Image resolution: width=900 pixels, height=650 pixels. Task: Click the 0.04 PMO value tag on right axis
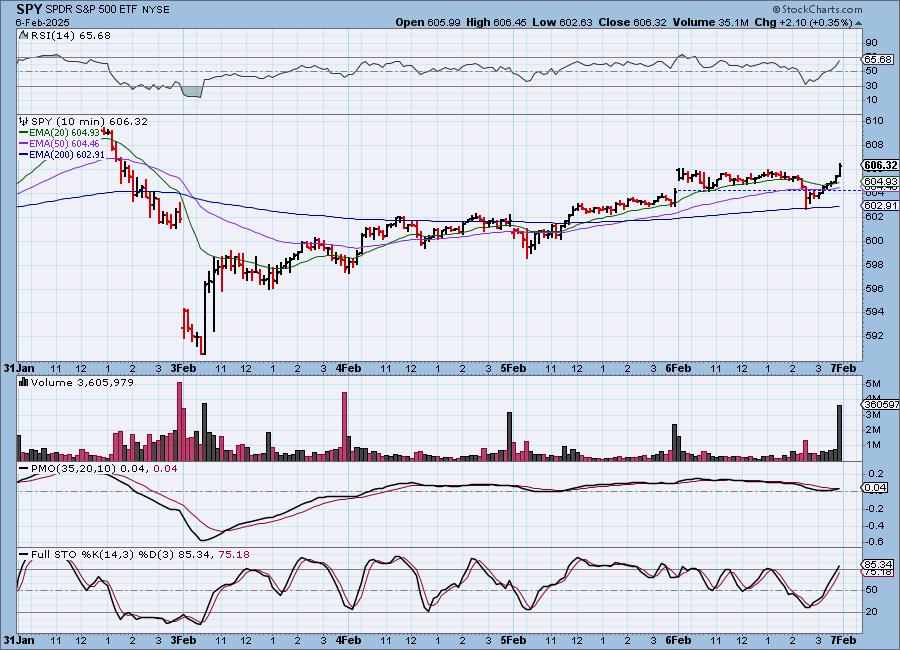pos(876,488)
